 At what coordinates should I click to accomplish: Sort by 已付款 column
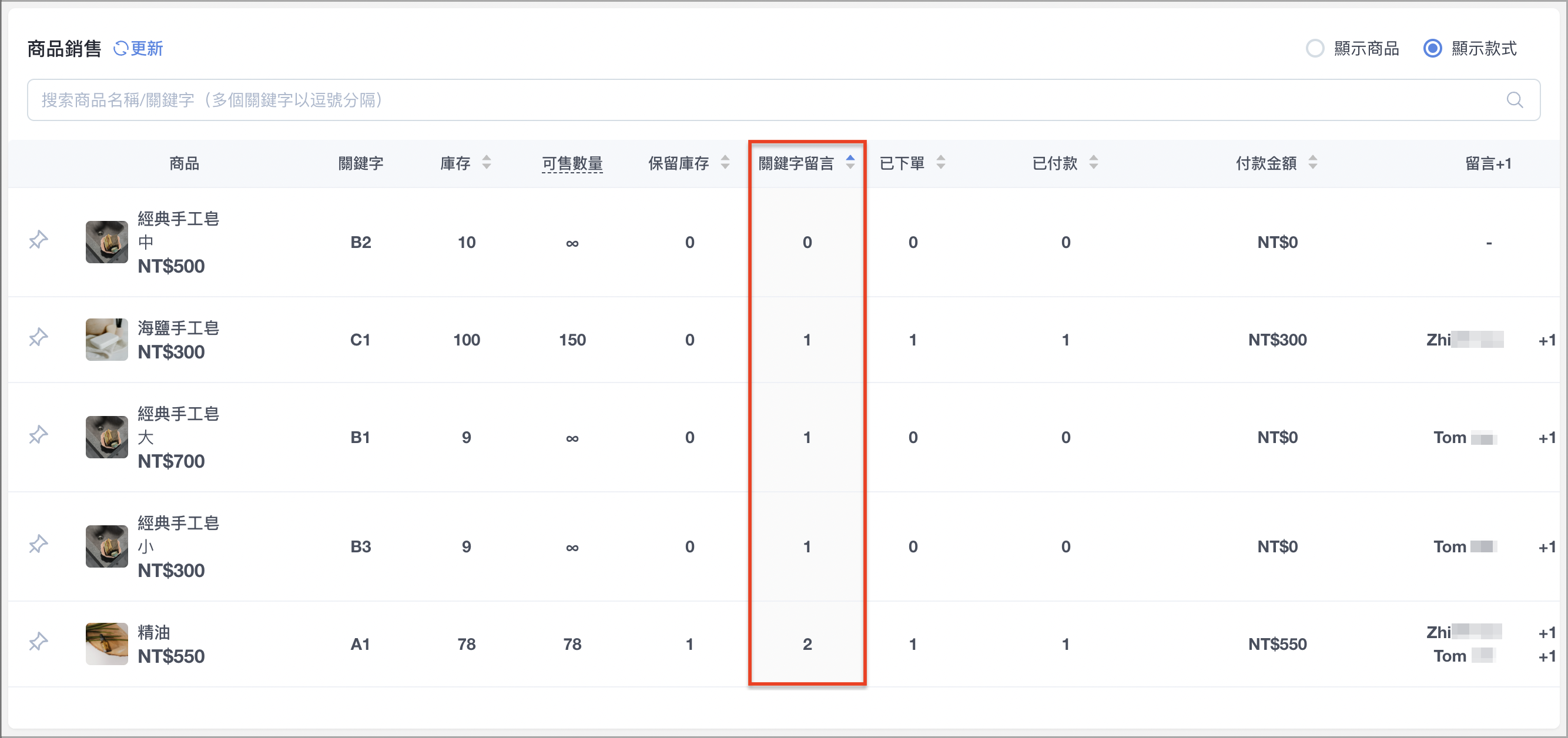(x=1093, y=162)
